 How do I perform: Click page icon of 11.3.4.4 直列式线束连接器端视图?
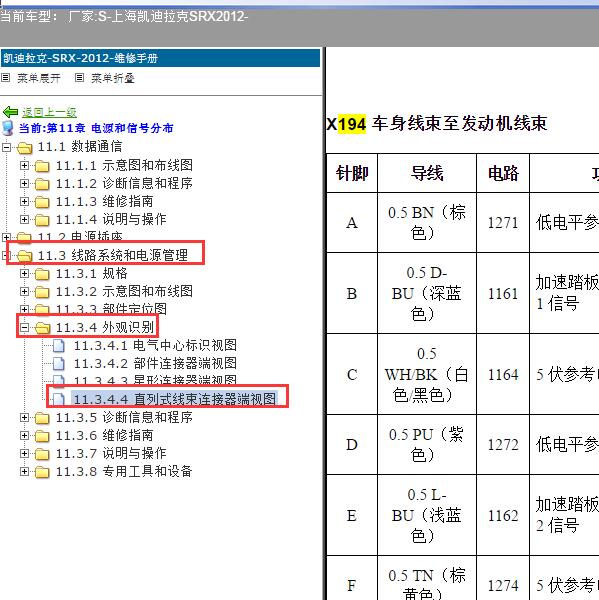pos(59,399)
